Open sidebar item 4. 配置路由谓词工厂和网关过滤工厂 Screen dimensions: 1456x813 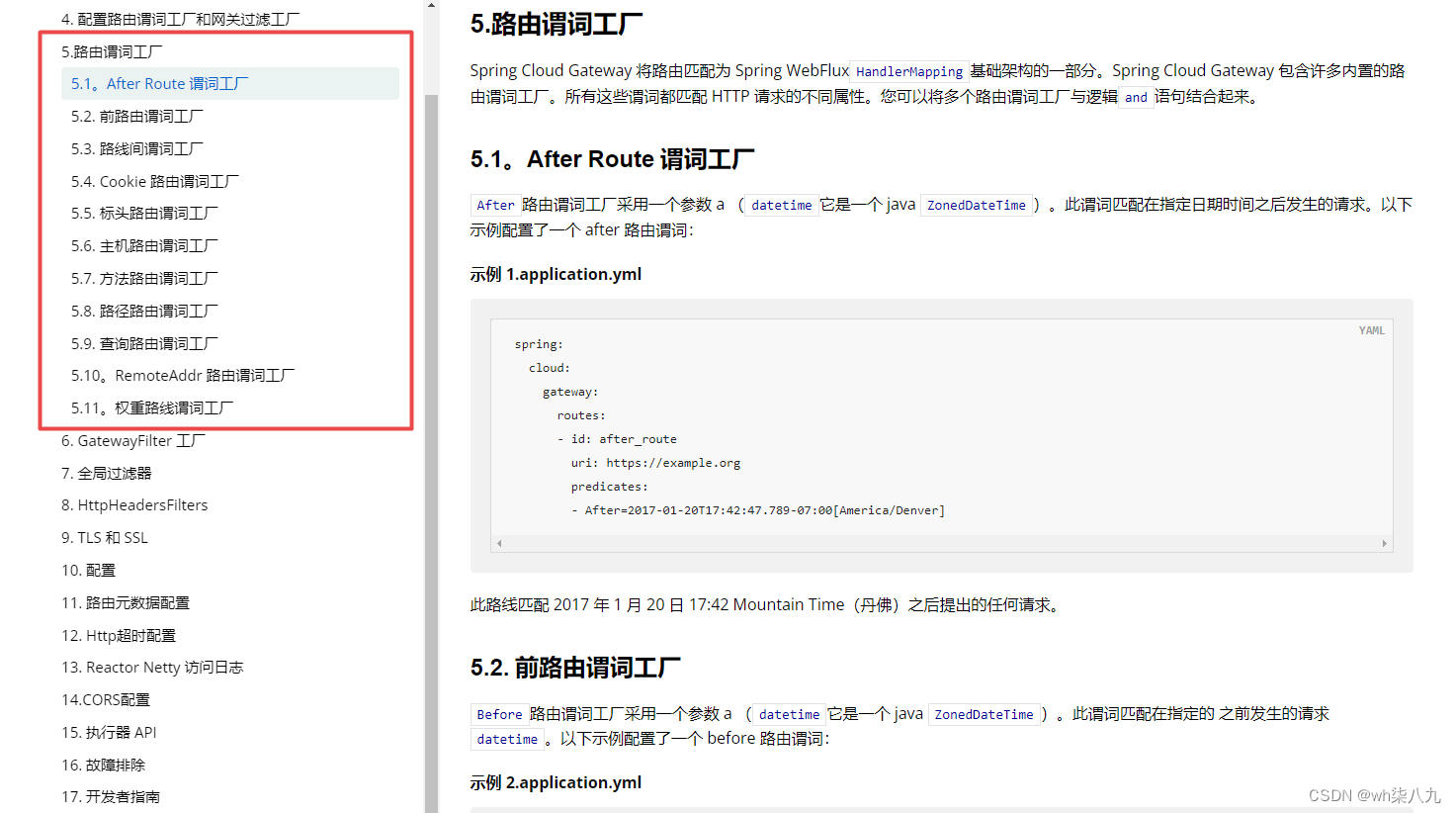point(180,19)
